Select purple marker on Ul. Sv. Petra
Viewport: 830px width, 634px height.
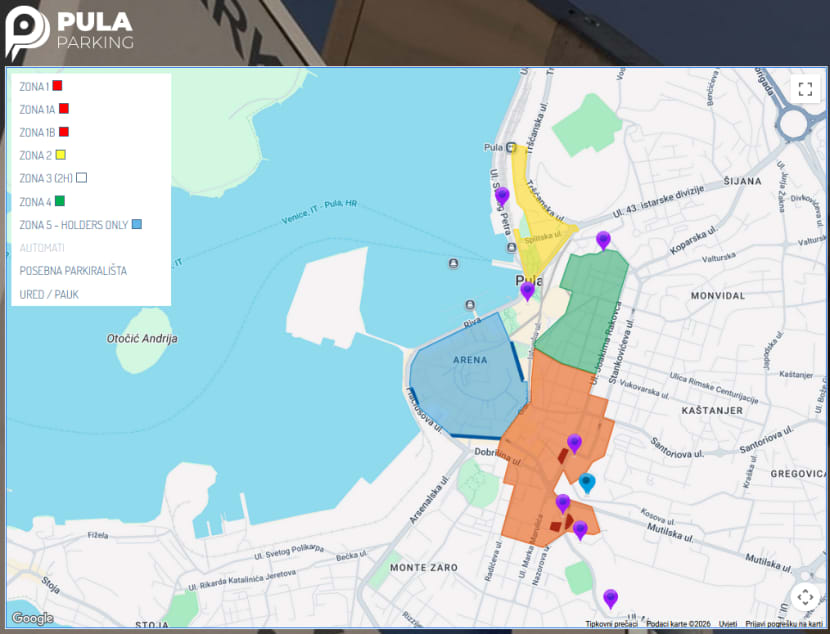tap(502, 195)
